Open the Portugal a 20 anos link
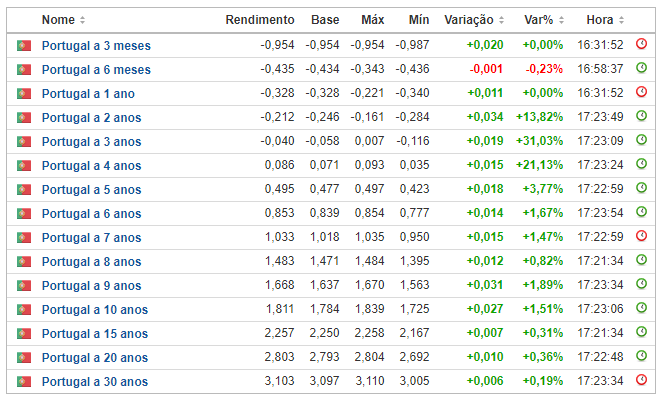The image size is (661, 401). [x=95, y=358]
